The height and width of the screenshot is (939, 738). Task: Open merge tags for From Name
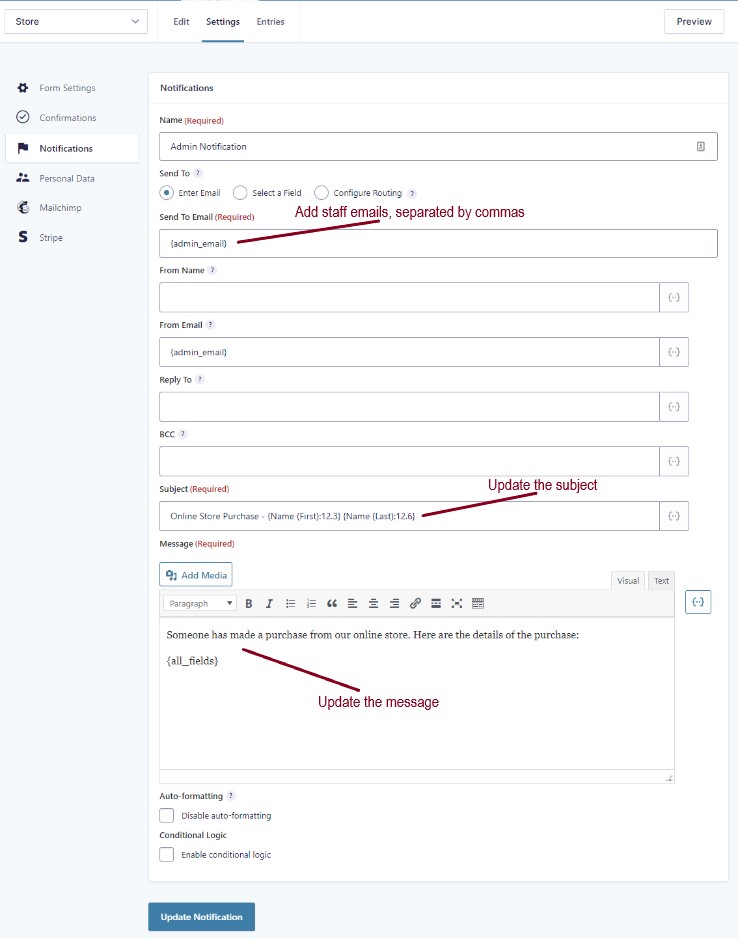[x=674, y=297]
